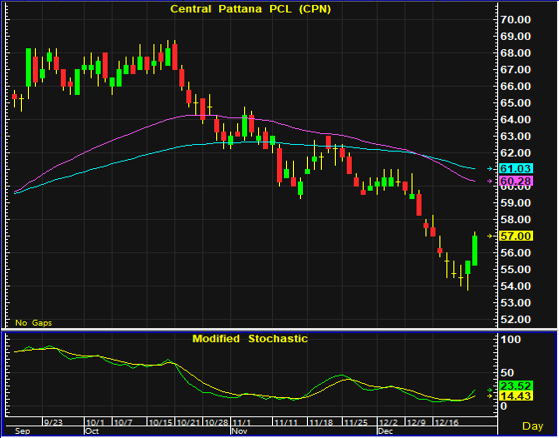This screenshot has width=559, height=438.
Task: Click the No Gaps label
Action: coord(34,323)
